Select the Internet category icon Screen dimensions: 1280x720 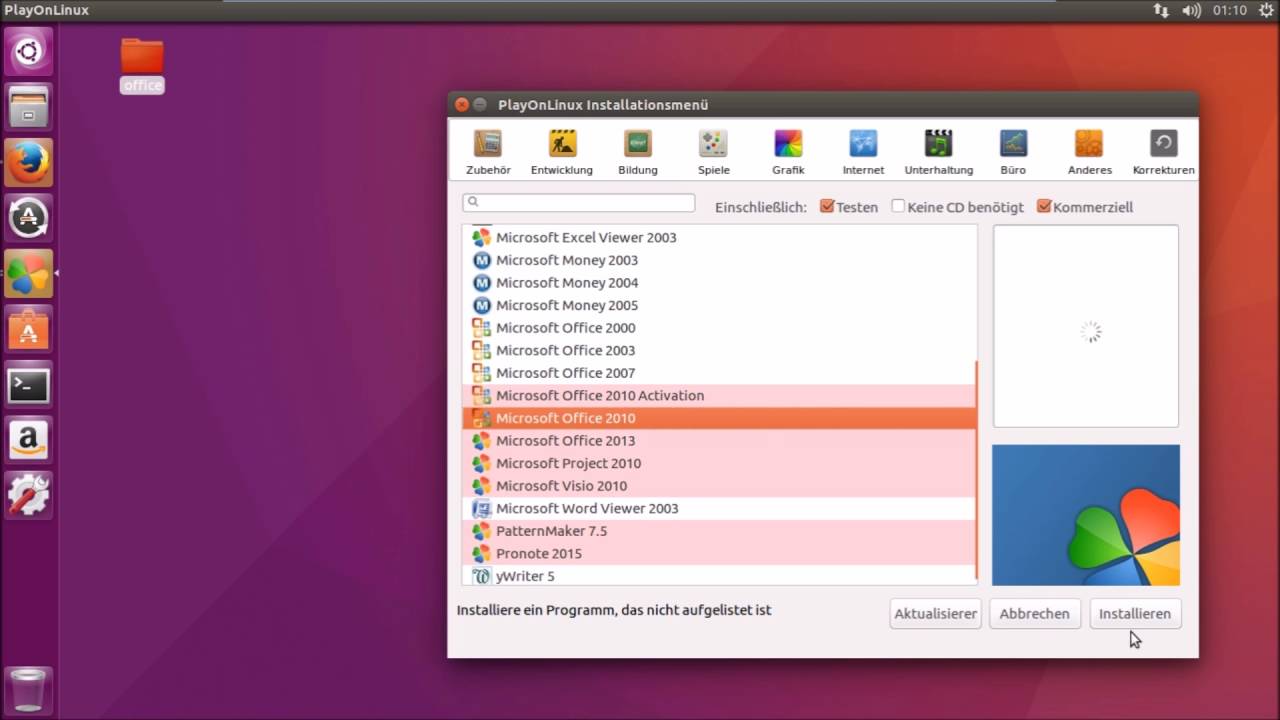(863, 150)
